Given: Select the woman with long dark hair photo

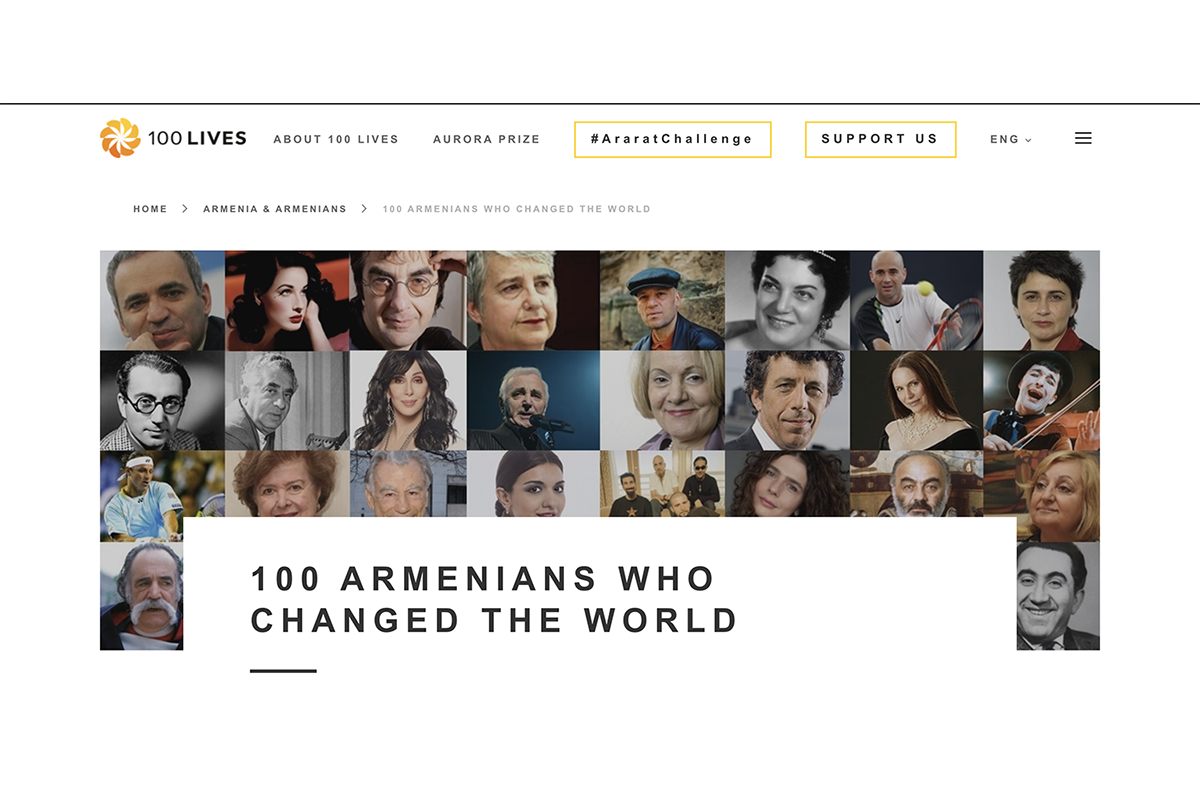Looking at the screenshot, I should pos(408,400).
